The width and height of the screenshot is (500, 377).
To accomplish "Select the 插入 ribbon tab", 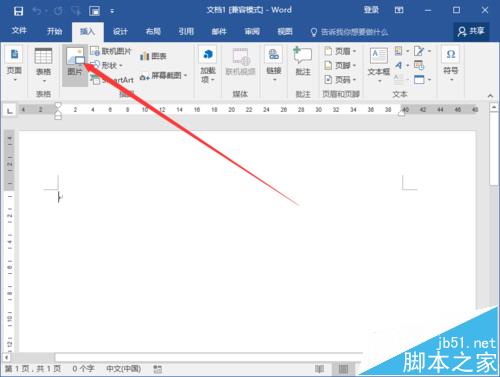I will point(88,32).
